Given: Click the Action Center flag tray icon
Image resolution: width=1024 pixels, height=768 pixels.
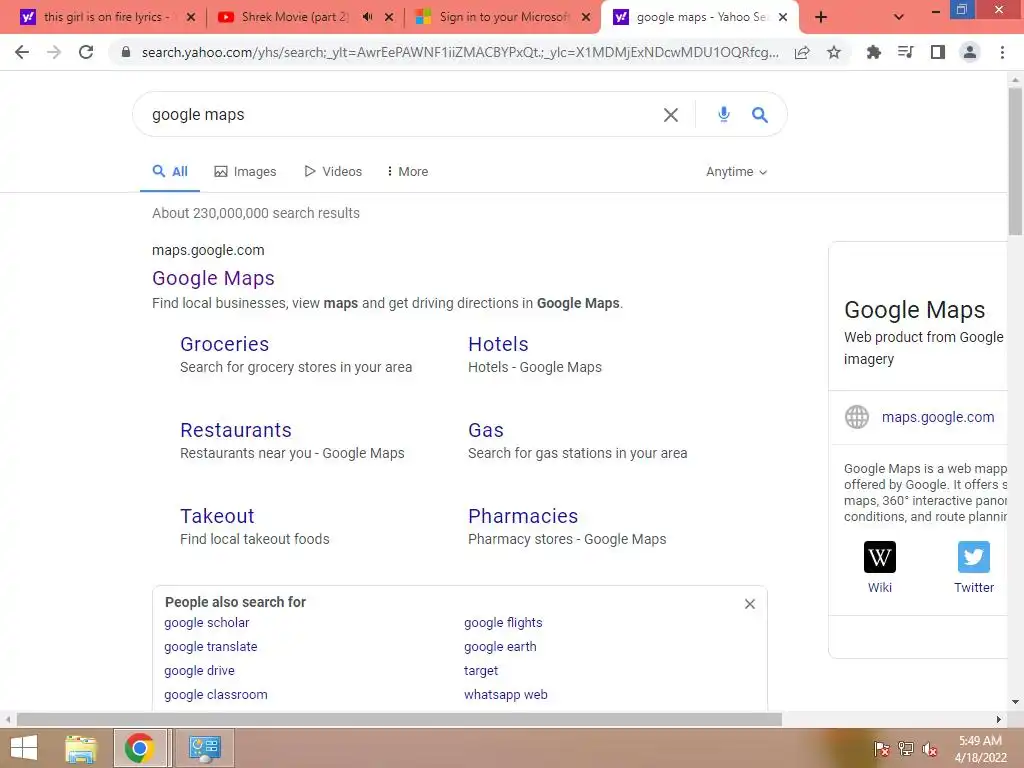Looking at the screenshot, I should coord(882,749).
